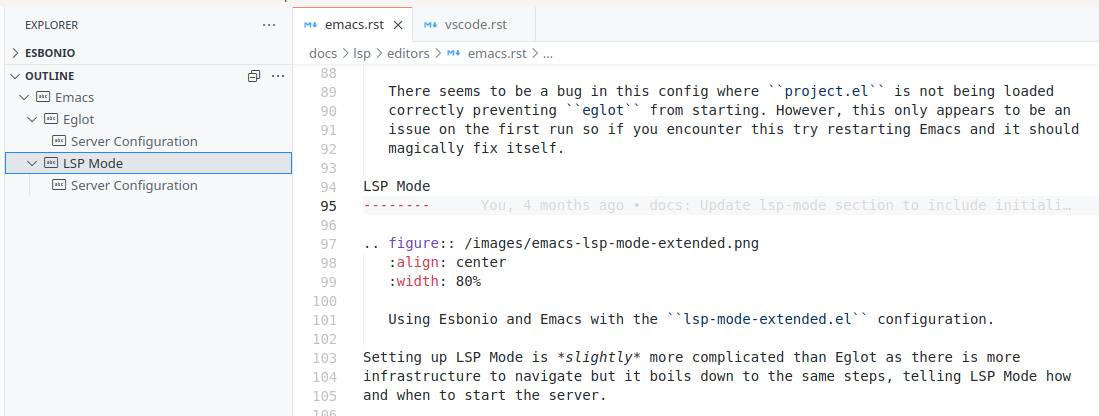Screen dimensions: 1099x416
Task: Click the docs breadcrumb segment
Action: pos(322,53)
